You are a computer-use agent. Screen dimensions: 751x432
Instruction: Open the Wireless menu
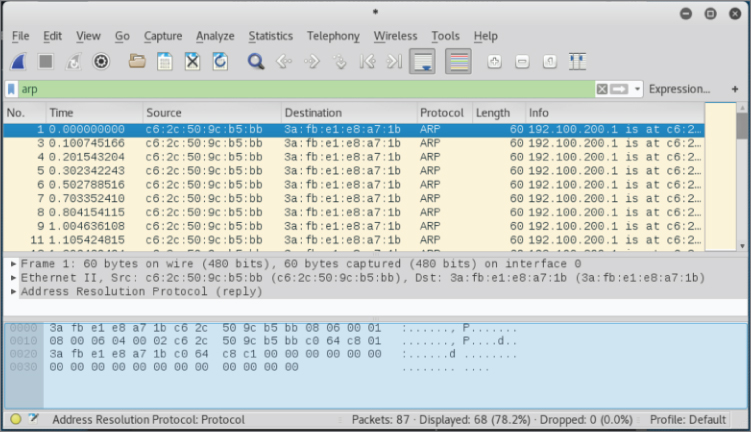pos(395,36)
